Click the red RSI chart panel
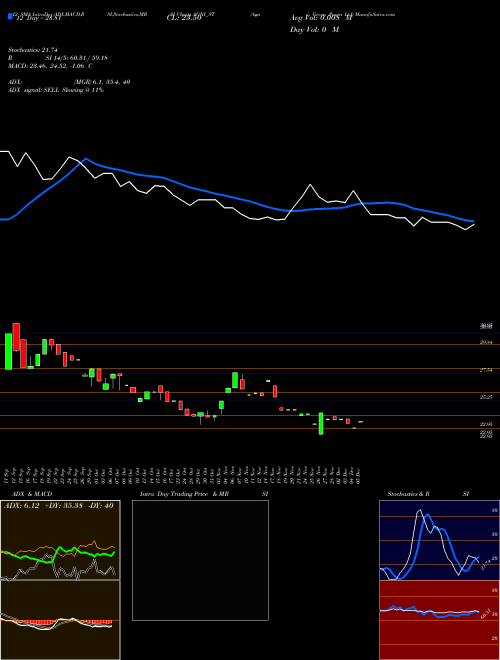The image size is (500, 660). click(439, 620)
